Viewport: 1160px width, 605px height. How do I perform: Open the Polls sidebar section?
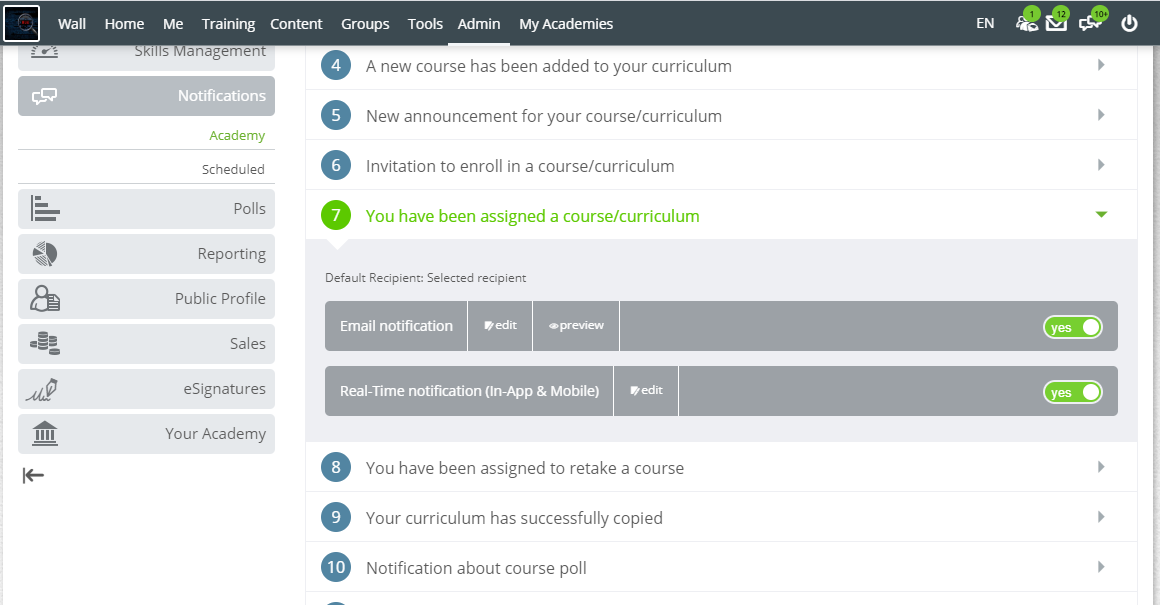pyautogui.click(x=146, y=209)
